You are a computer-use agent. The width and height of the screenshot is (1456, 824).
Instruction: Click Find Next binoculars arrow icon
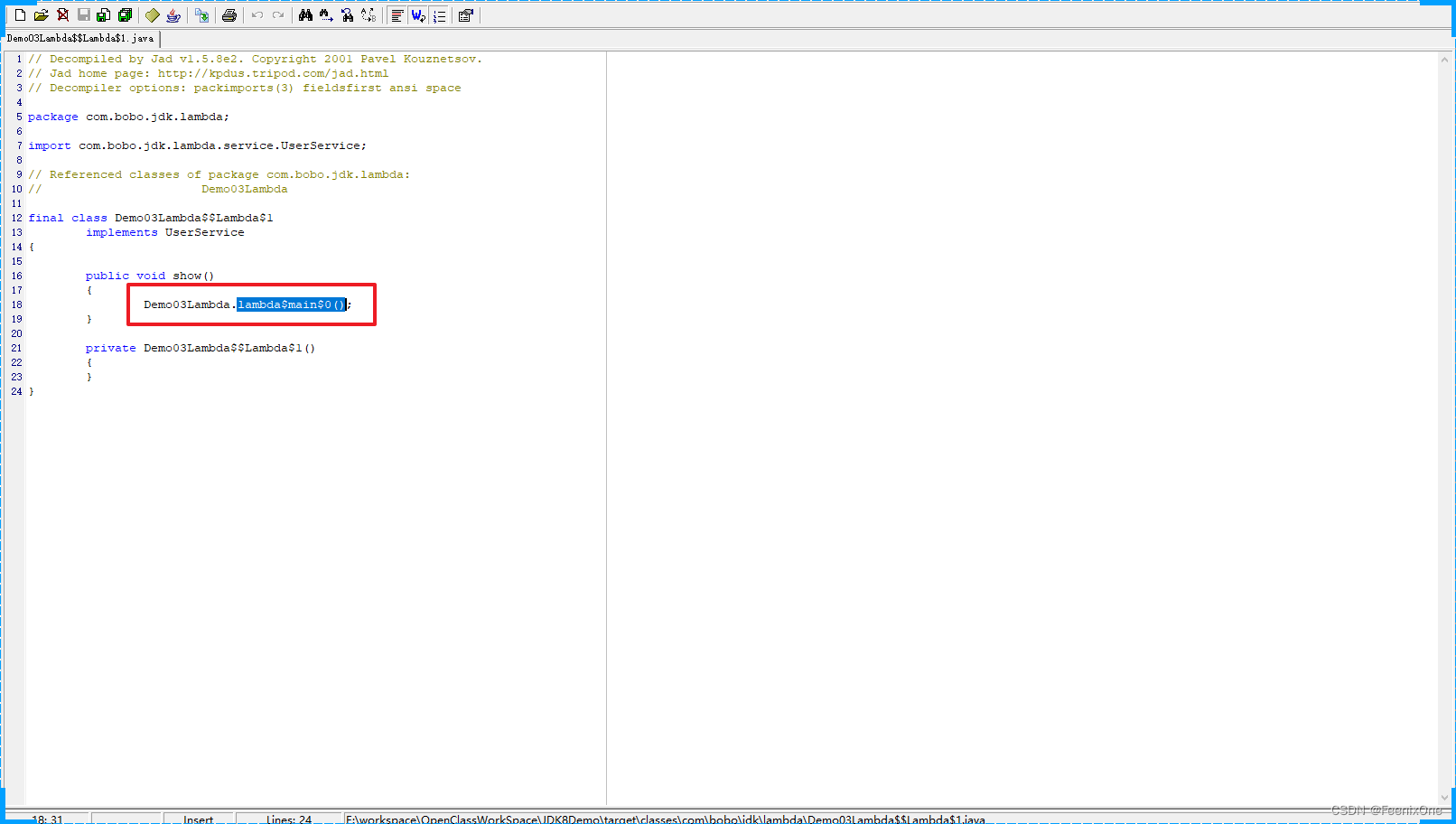click(326, 15)
